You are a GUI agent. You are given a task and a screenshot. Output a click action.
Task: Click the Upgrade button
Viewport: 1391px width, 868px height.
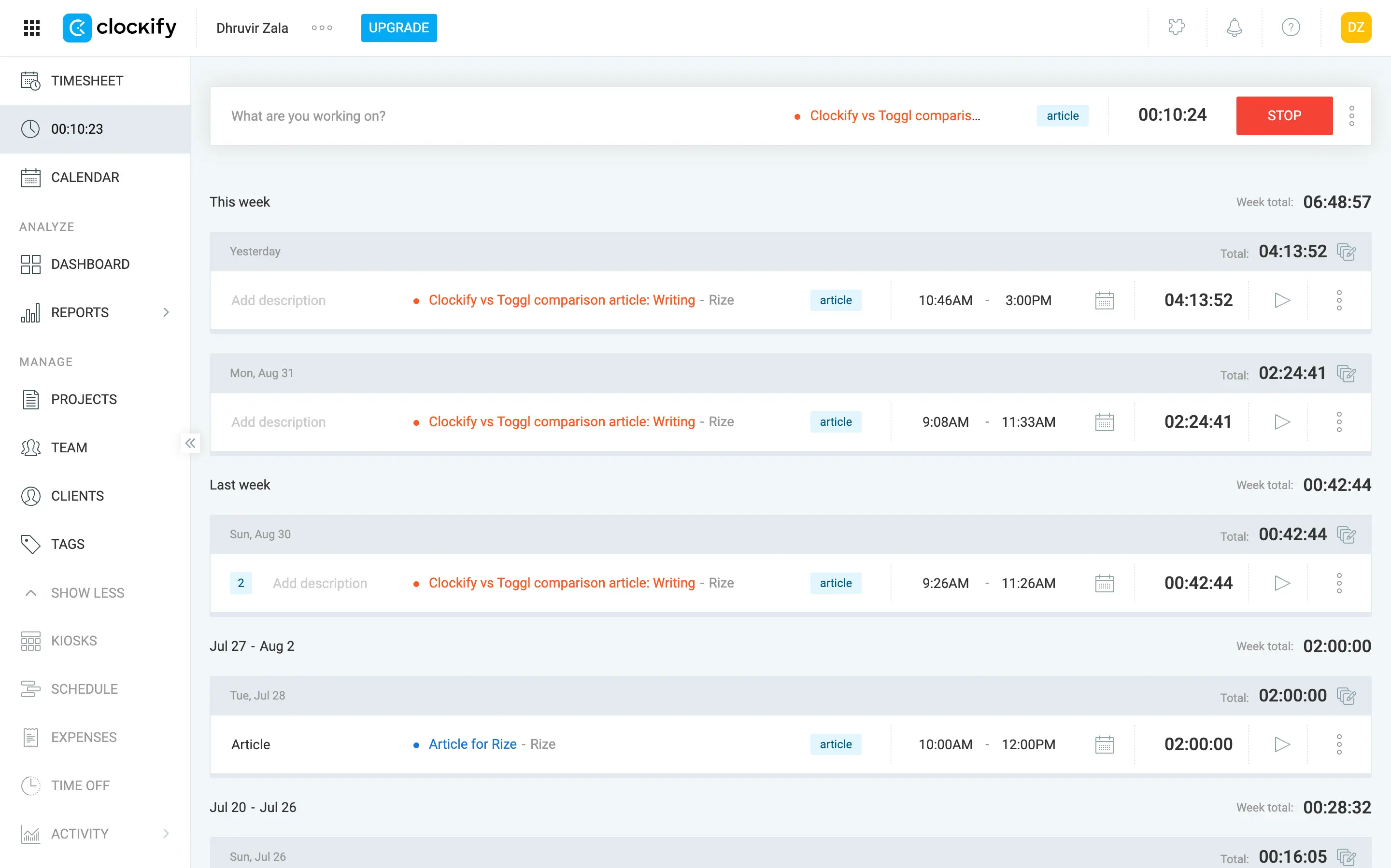(x=398, y=28)
